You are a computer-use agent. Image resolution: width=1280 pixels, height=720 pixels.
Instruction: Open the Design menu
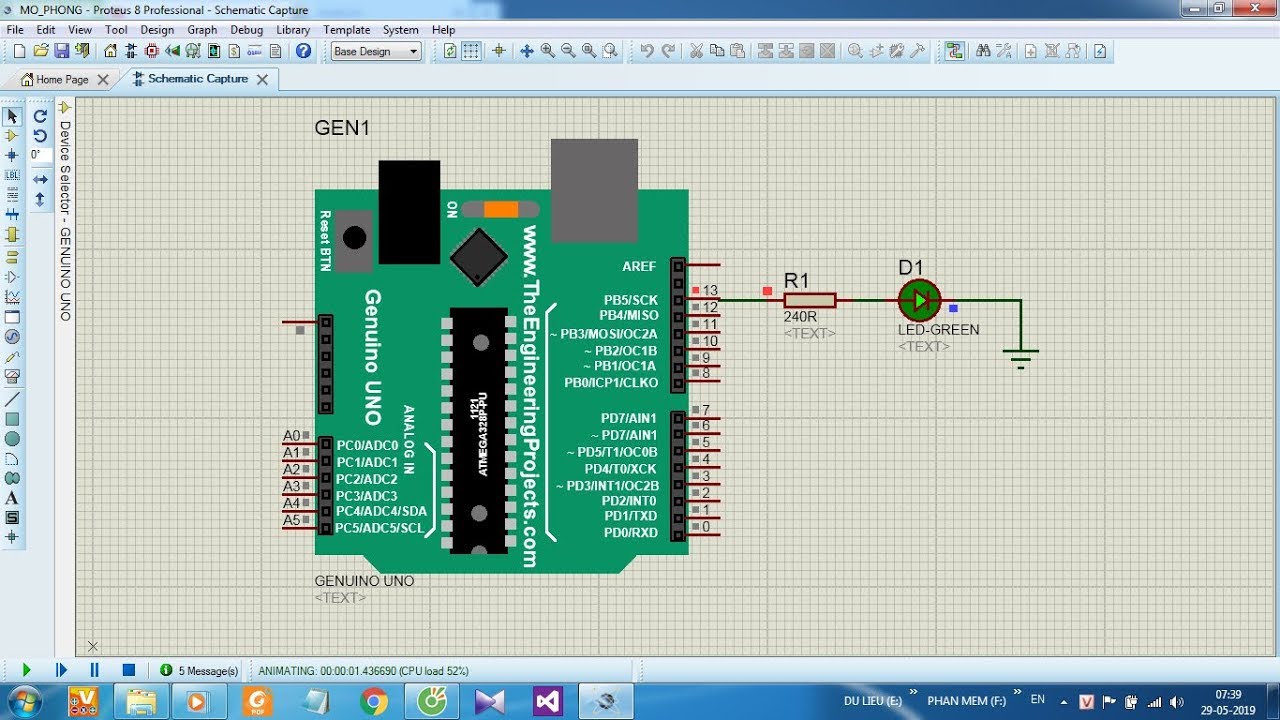click(x=157, y=30)
